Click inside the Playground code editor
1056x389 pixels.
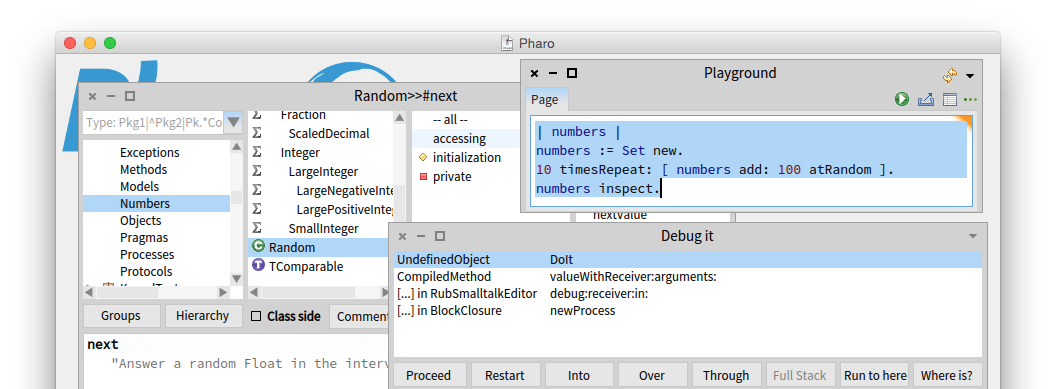751,160
